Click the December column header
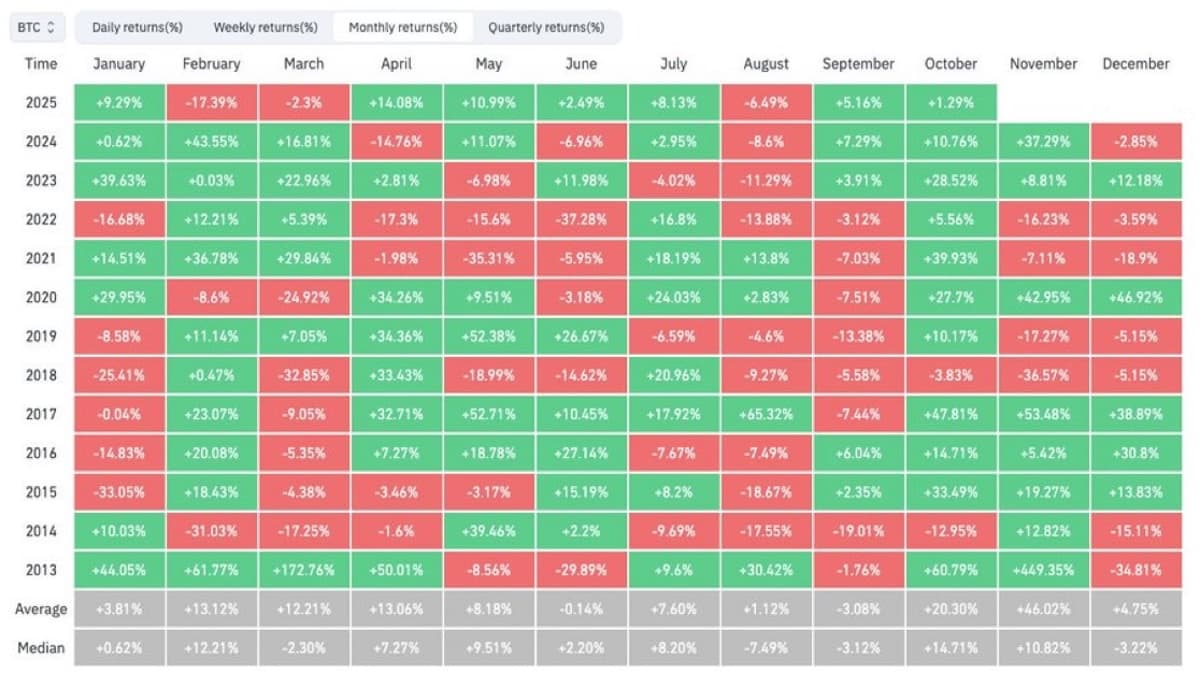The width and height of the screenshot is (1200, 674). (1136, 63)
